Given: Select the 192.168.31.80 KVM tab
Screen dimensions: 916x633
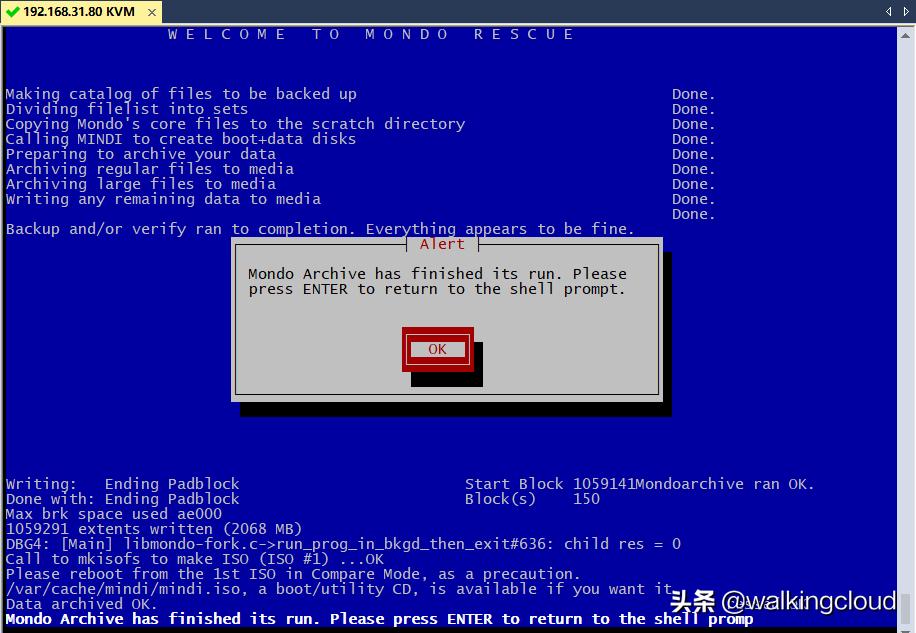Looking at the screenshot, I should click(x=80, y=13).
